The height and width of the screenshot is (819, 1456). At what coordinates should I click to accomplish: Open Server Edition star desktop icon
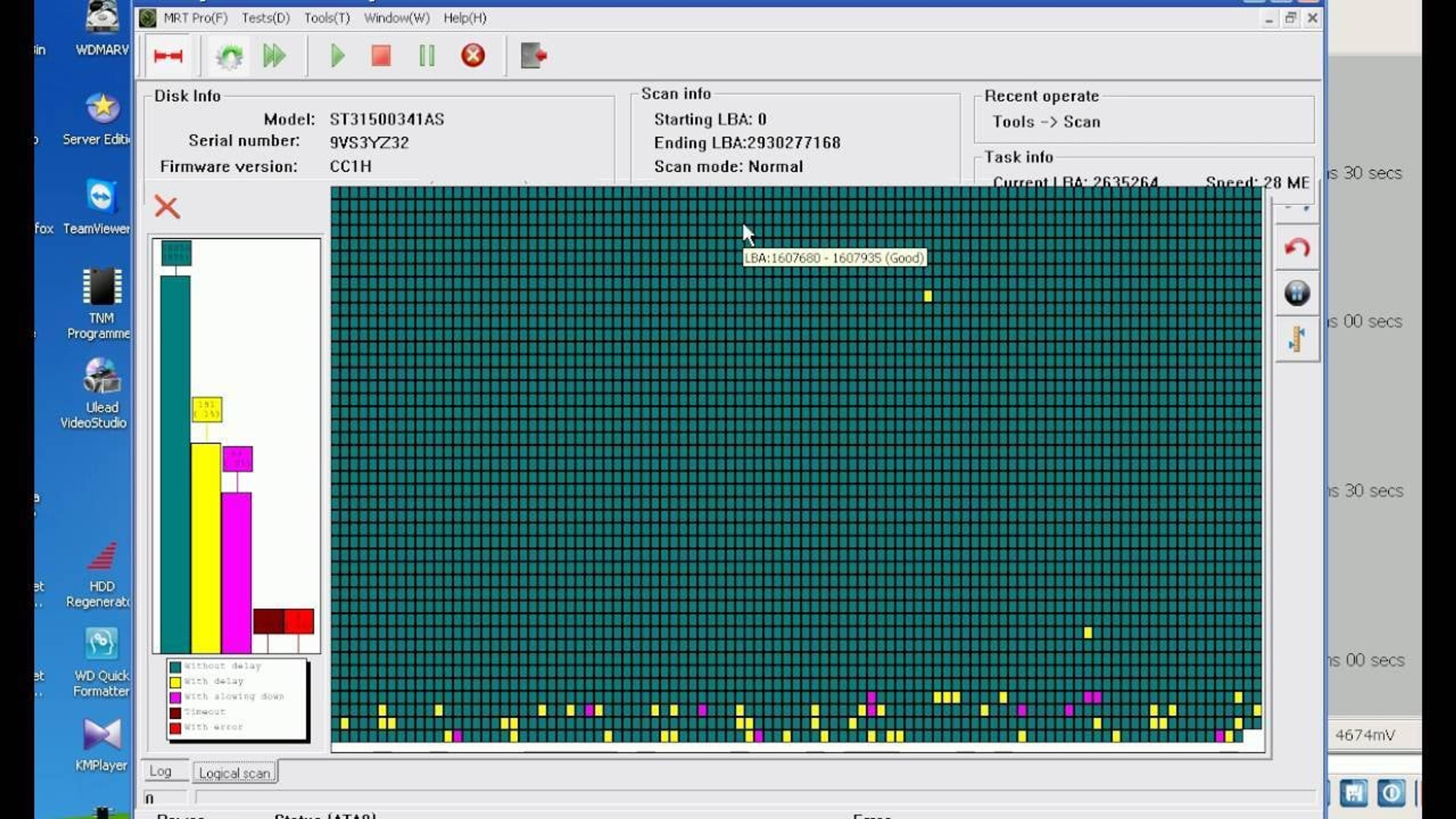coord(102,119)
